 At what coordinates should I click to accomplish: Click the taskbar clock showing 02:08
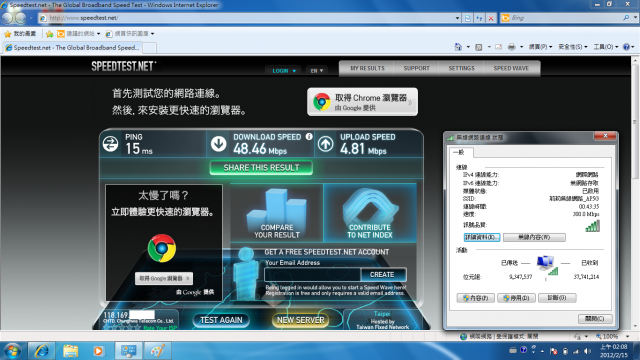613,351
